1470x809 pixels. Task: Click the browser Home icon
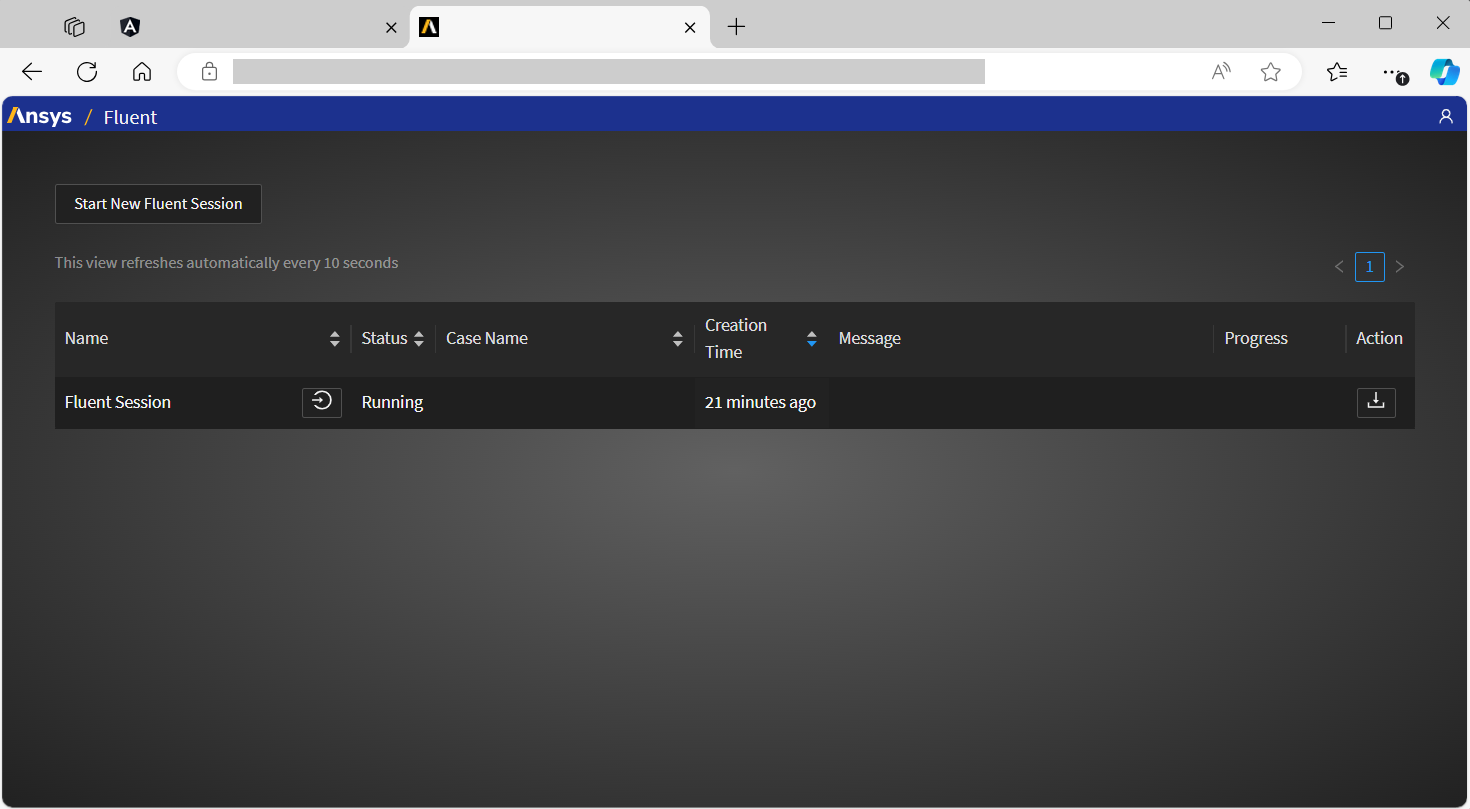click(x=141, y=71)
